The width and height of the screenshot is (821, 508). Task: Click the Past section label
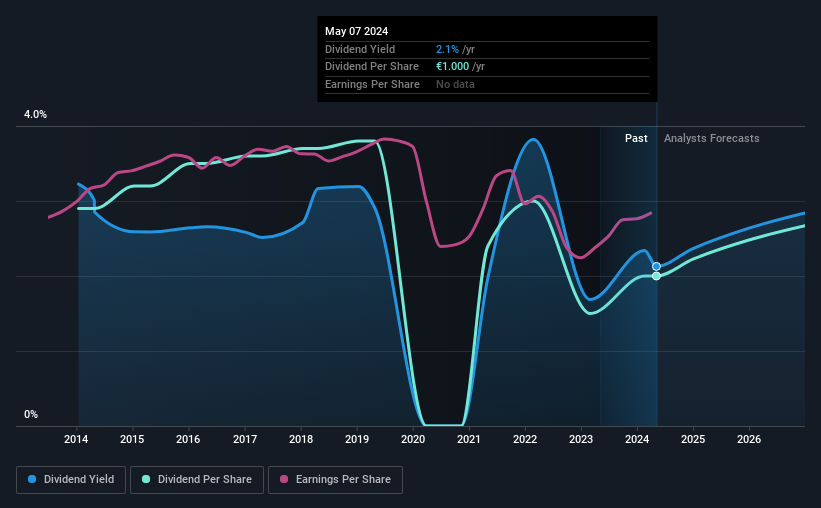[636, 138]
